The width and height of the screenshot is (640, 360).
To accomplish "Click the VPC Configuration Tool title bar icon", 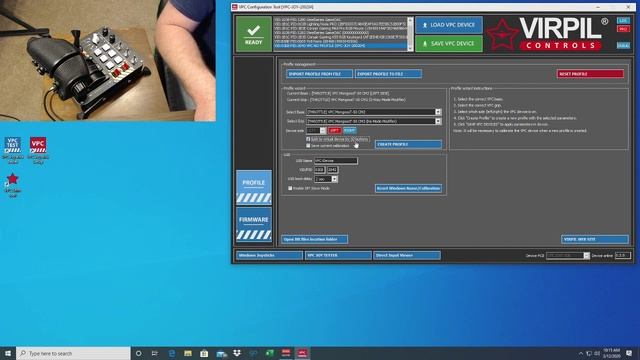I will pos(235,7).
